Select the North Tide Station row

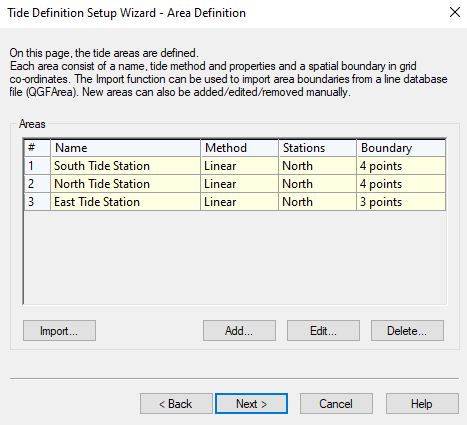(x=235, y=184)
